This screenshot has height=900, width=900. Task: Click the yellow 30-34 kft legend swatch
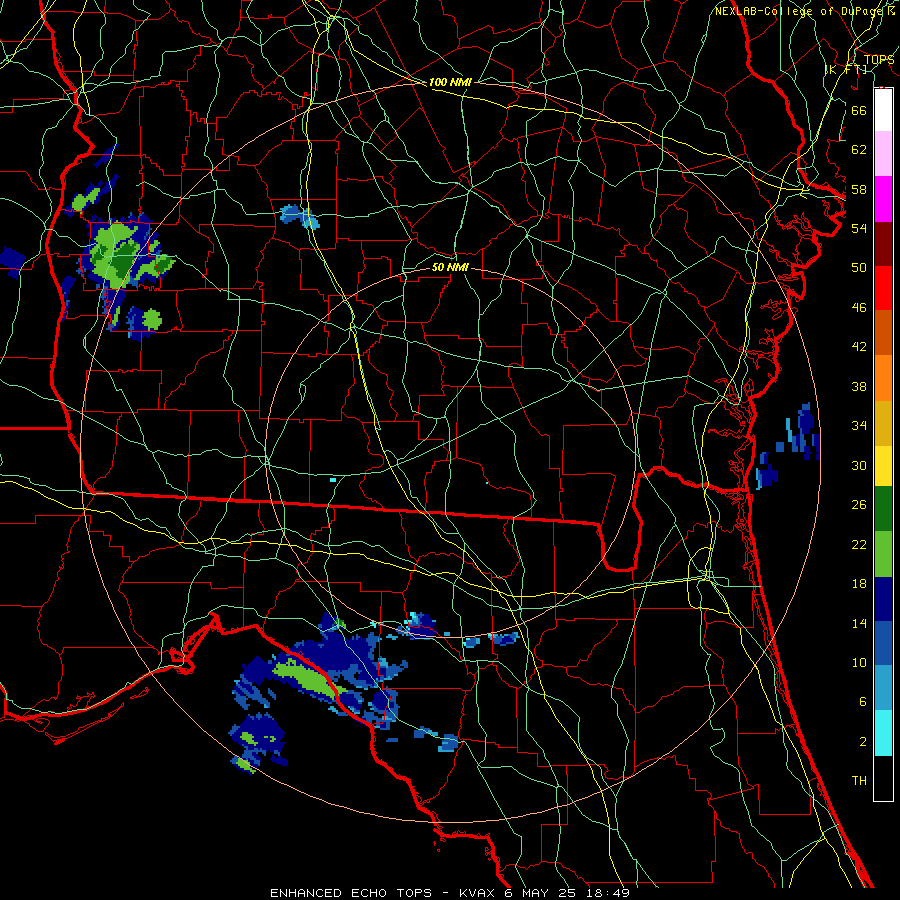pos(883,466)
